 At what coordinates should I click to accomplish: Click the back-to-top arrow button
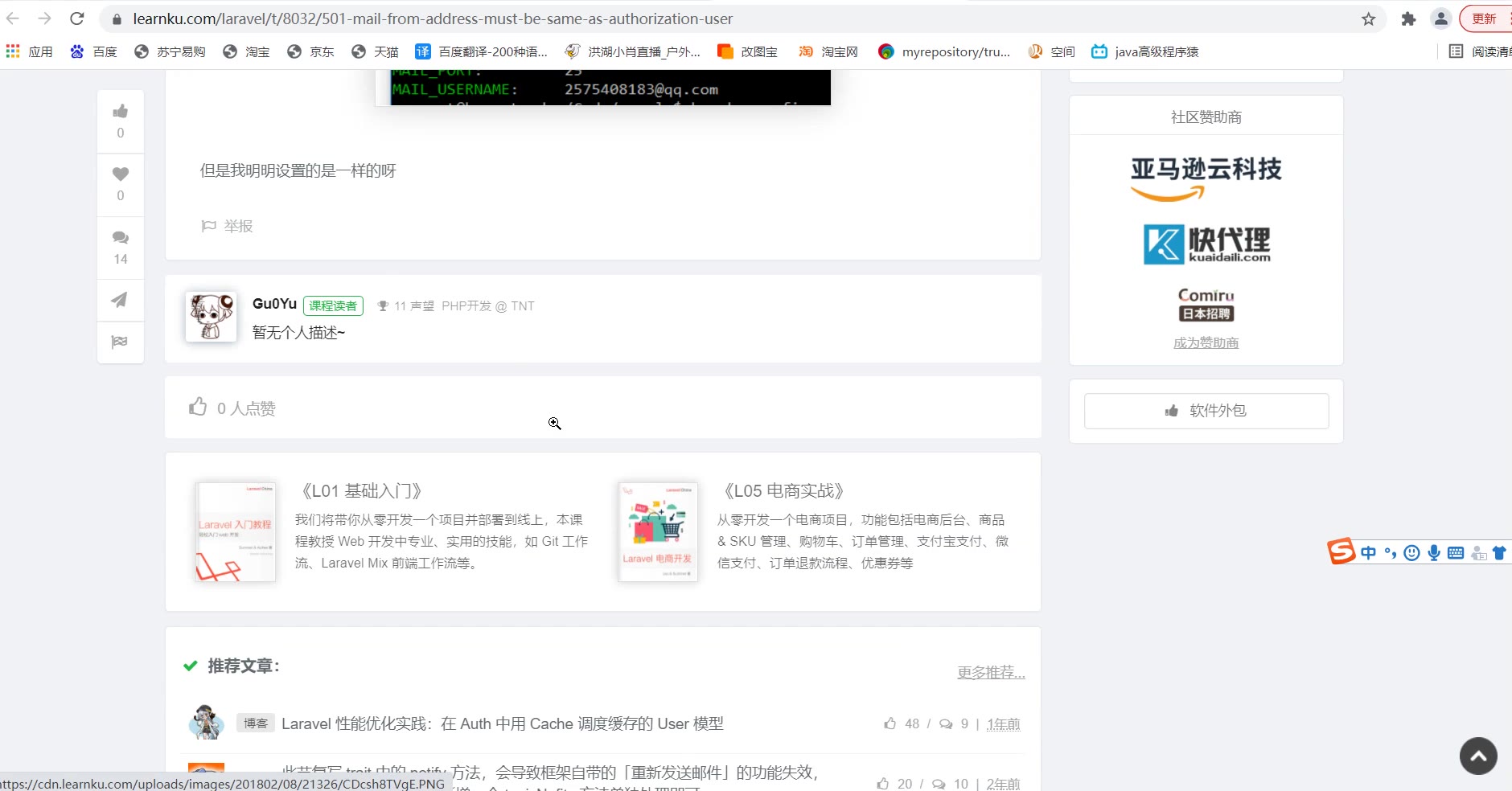pyautogui.click(x=1478, y=756)
